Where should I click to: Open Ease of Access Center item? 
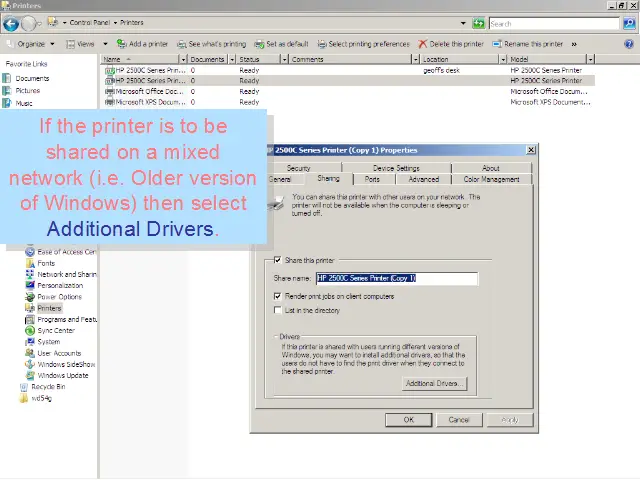[61, 252]
